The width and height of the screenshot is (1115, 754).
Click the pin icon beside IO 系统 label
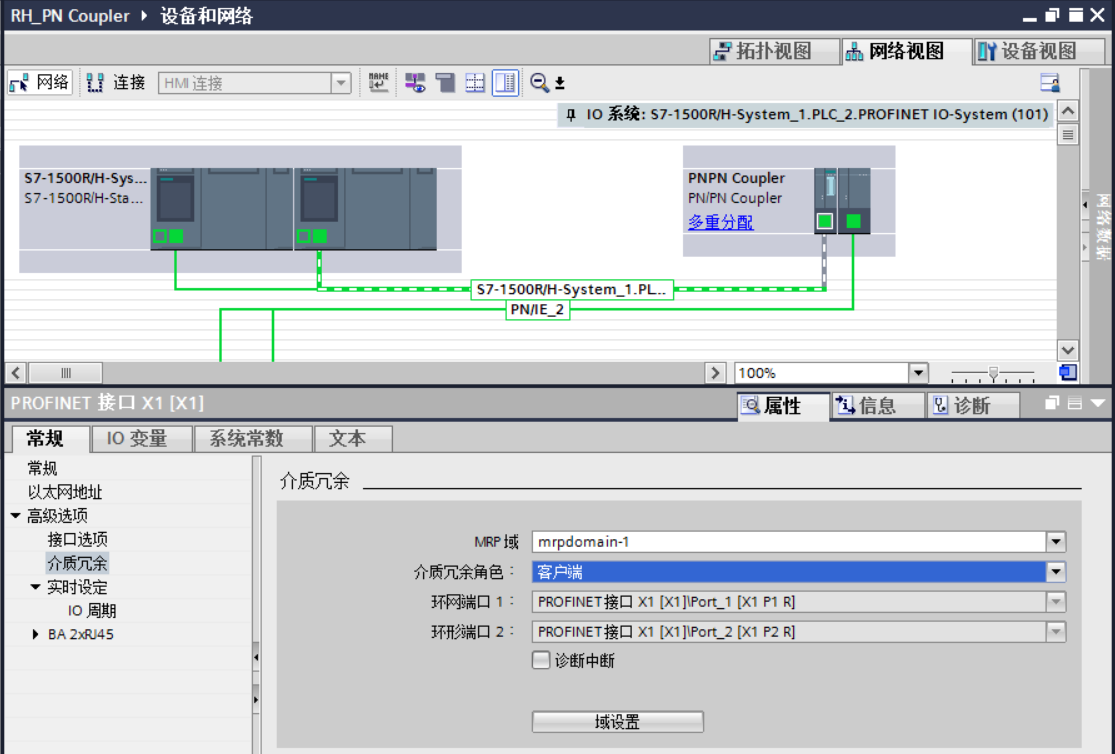[570, 115]
